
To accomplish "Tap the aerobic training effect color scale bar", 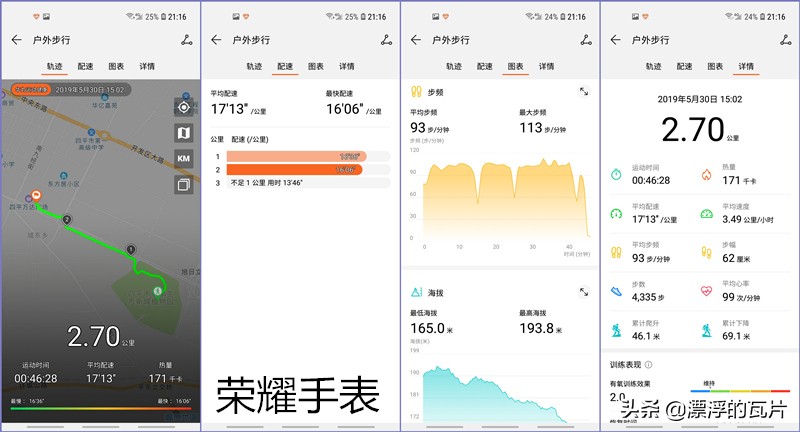I will pyautogui.click(x=740, y=391).
